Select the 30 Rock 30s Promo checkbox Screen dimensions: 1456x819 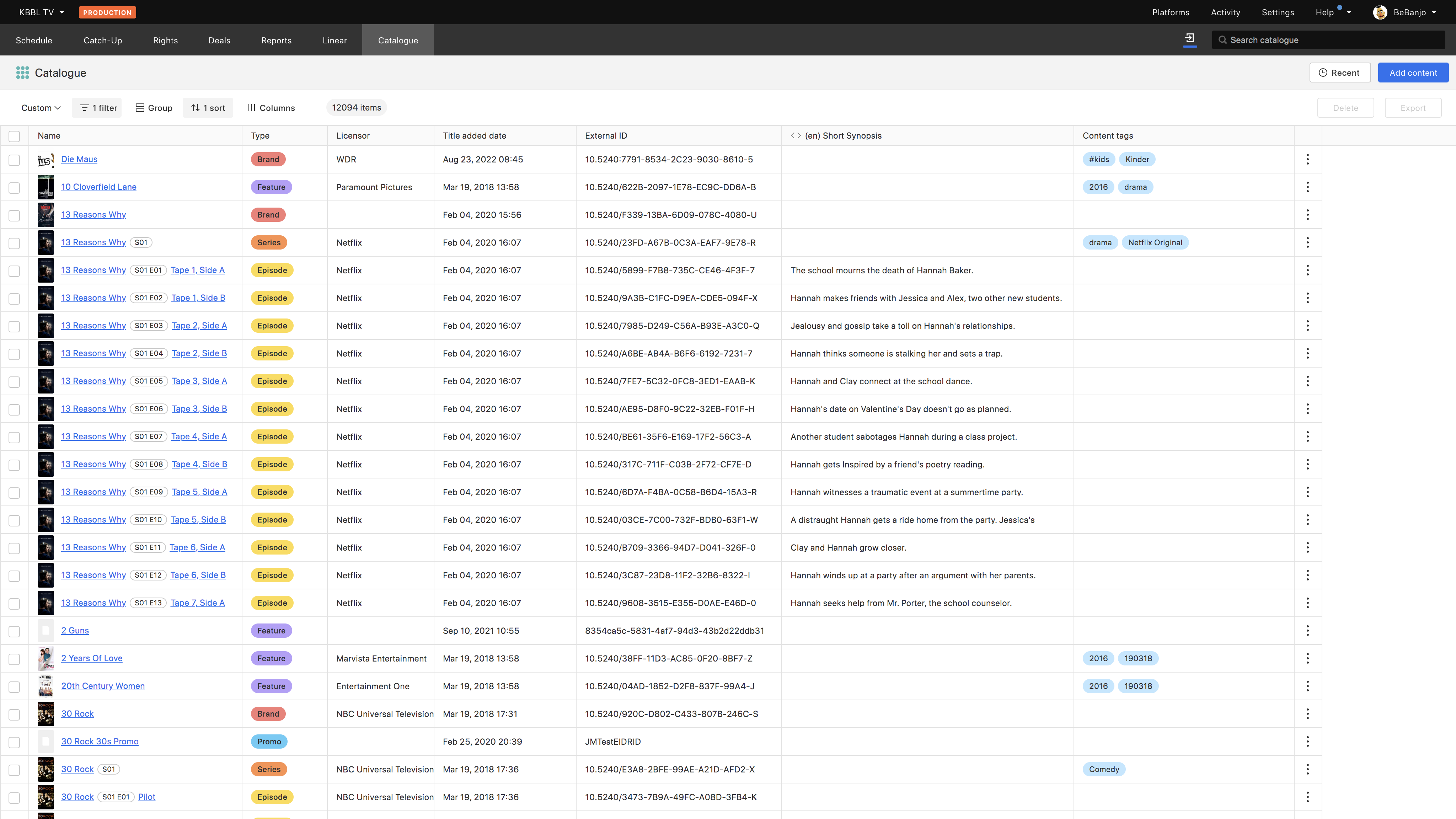pyautogui.click(x=14, y=742)
